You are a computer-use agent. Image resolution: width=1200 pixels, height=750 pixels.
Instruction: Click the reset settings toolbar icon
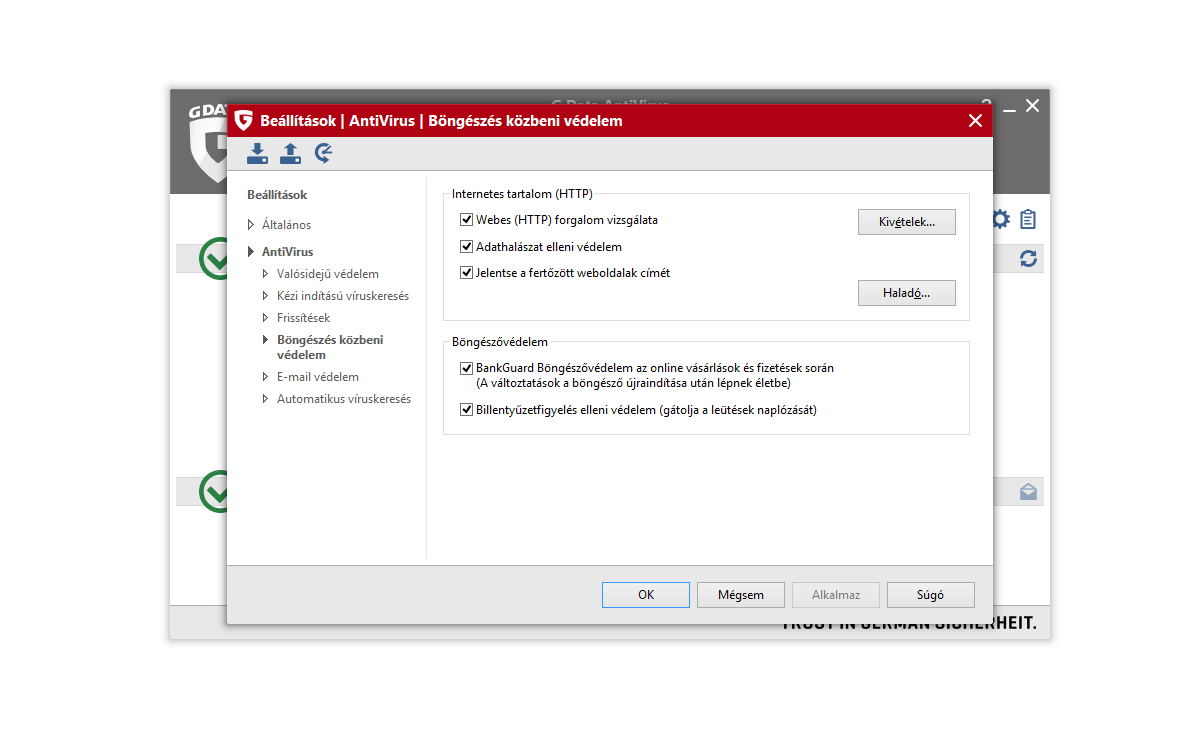click(323, 153)
